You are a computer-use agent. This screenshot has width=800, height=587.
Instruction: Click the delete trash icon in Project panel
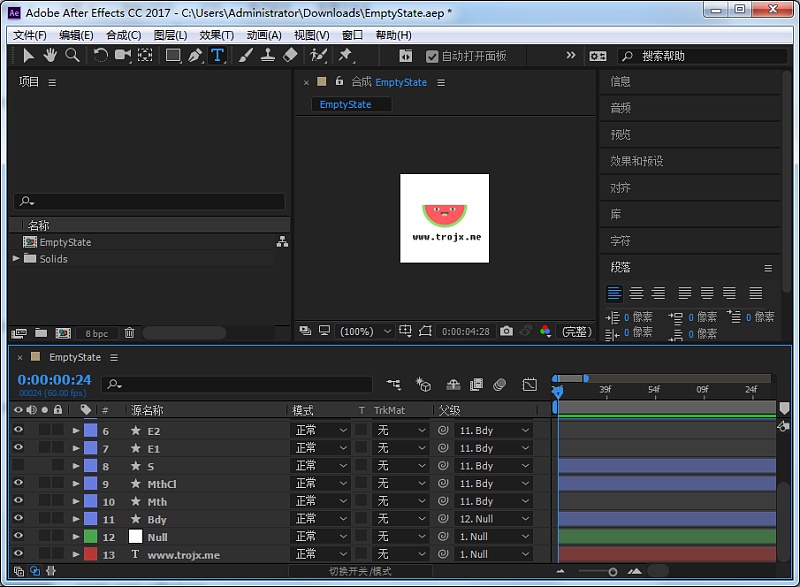pyautogui.click(x=130, y=333)
